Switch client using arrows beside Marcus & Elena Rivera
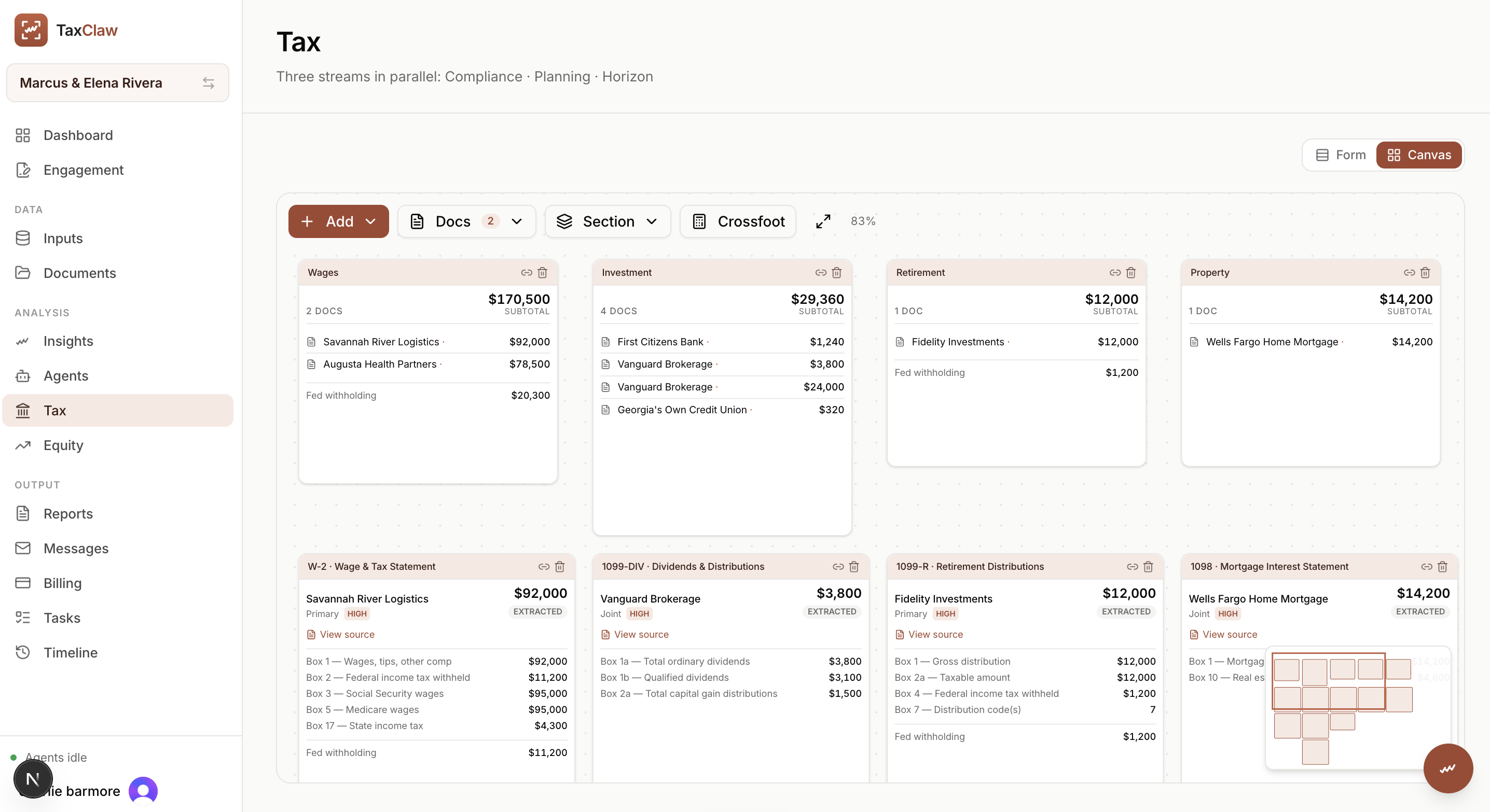This screenshot has width=1490, height=812. [x=208, y=83]
